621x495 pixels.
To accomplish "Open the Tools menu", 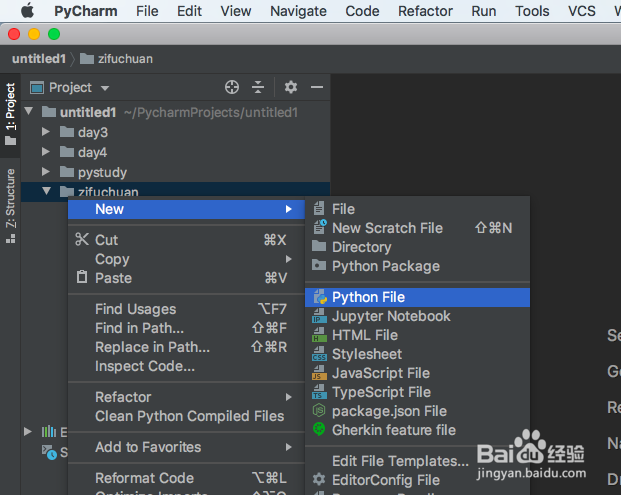I will click(532, 11).
